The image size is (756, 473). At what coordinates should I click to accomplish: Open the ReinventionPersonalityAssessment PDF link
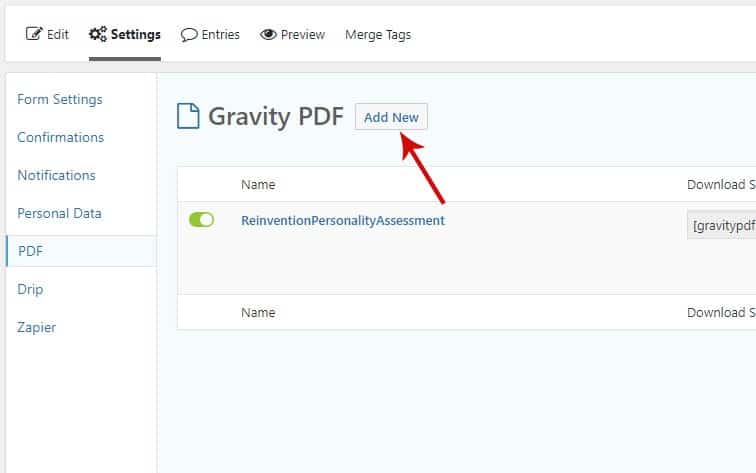click(x=342, y=220)
